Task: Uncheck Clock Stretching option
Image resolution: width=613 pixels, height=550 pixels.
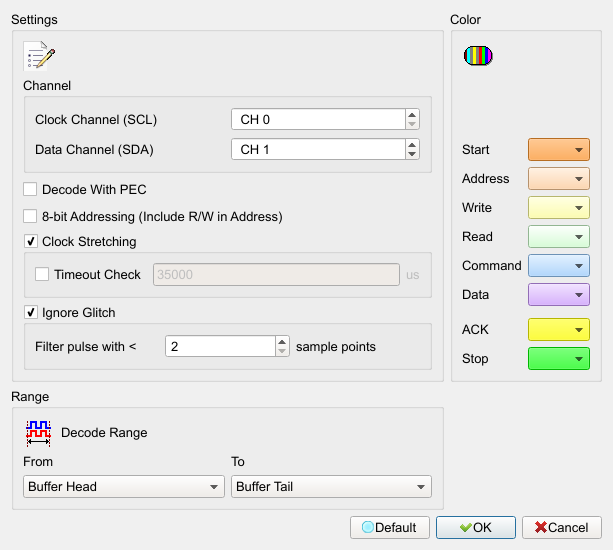Action: (30, 241)
